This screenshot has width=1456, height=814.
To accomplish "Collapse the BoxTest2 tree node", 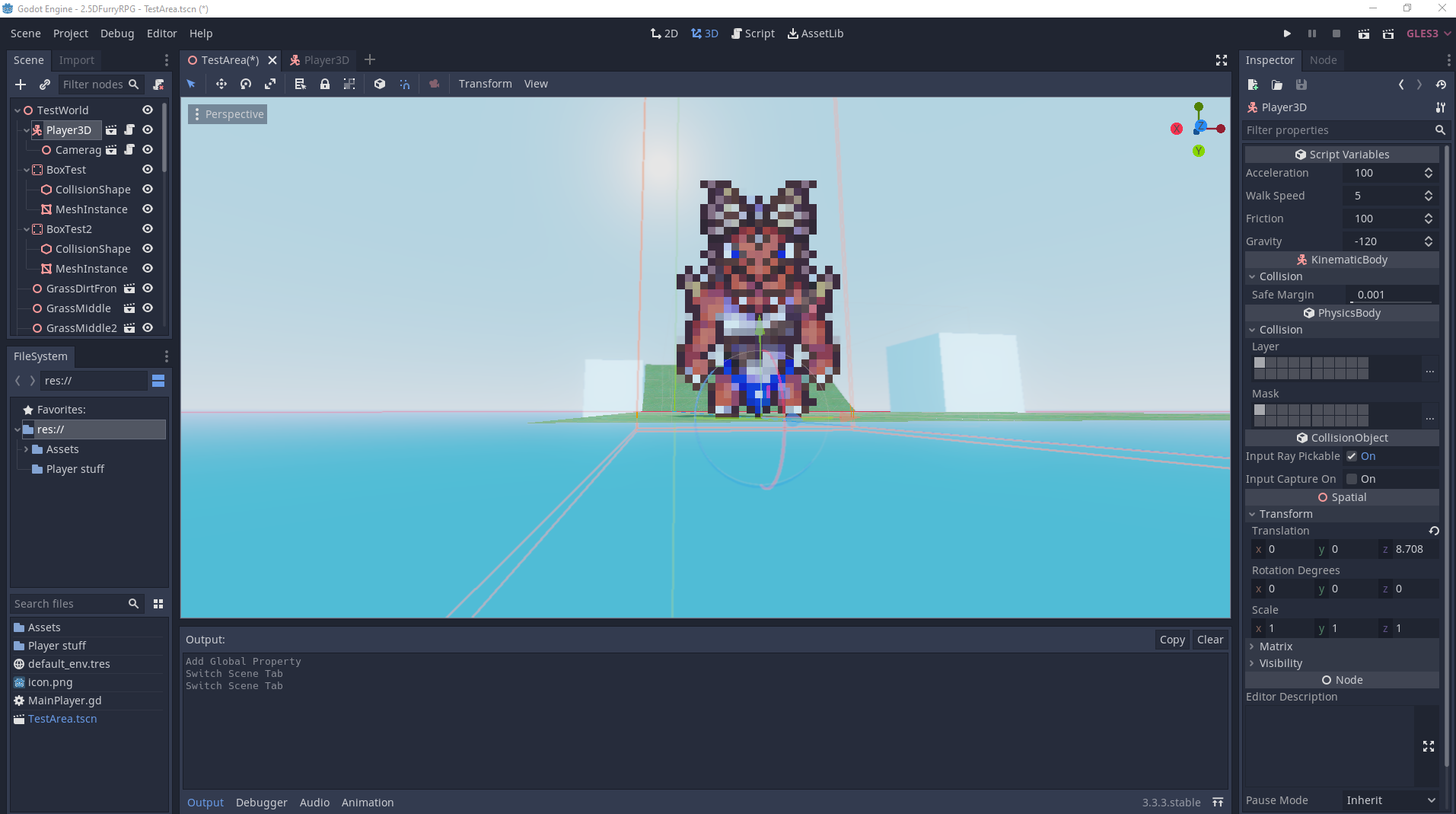I will 27,229.
